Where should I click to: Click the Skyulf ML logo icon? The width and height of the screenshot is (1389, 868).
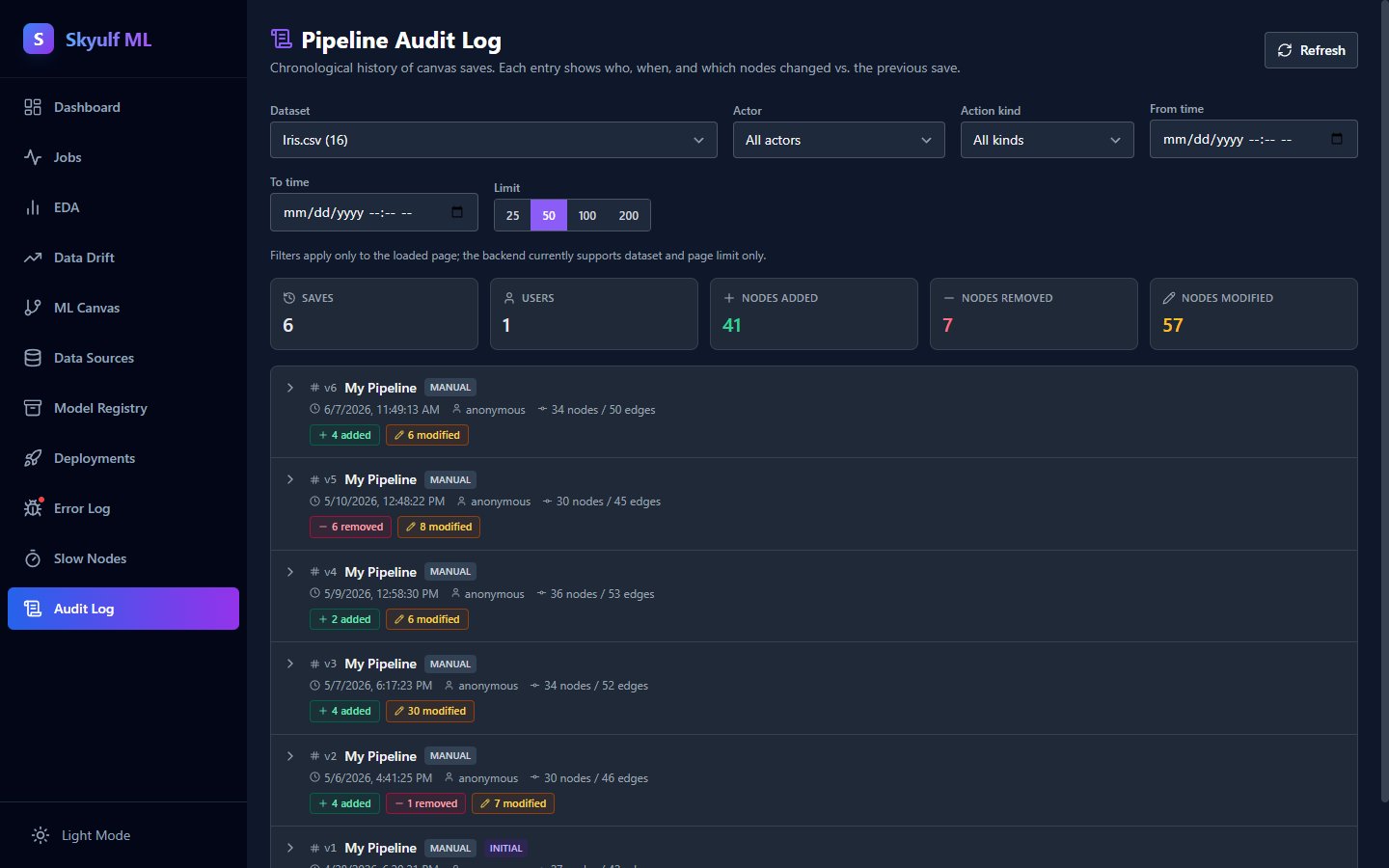tap(39, 39)
